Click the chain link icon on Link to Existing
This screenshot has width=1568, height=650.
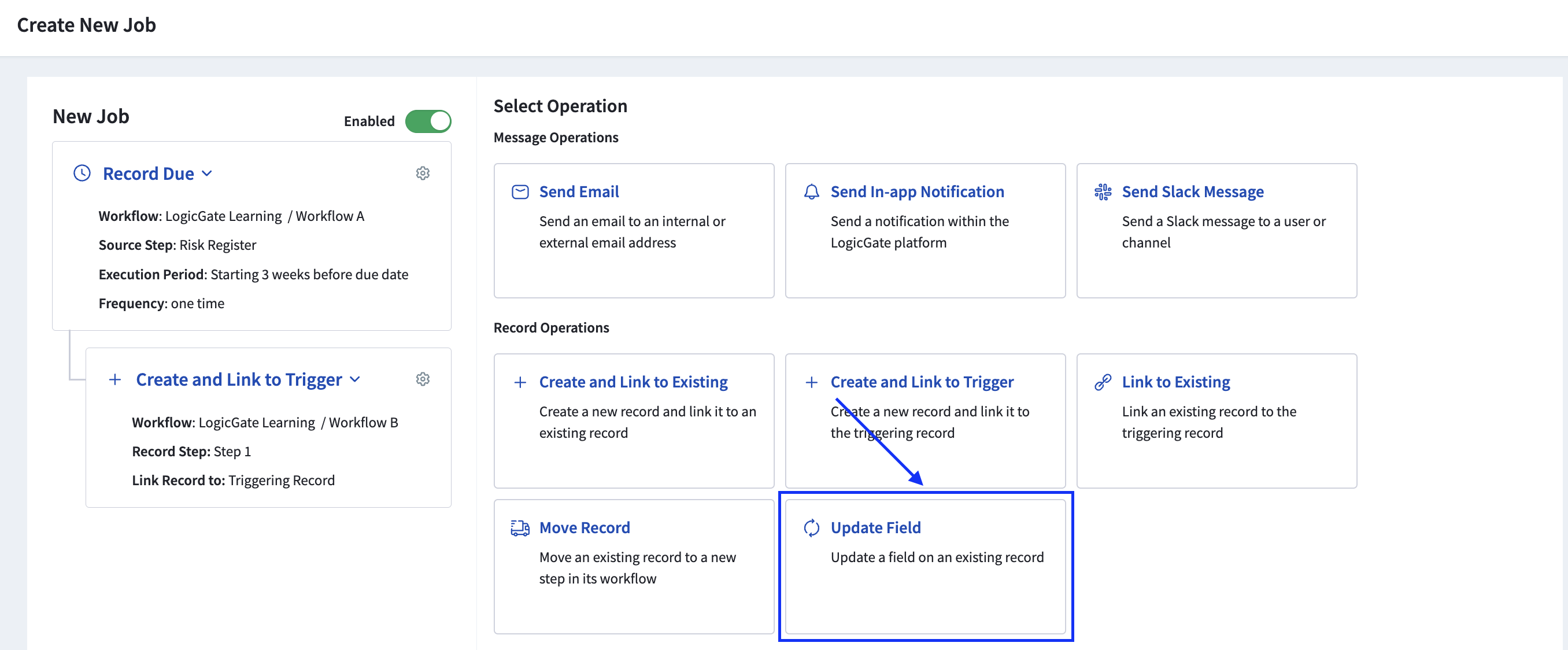(x=1103, y=382)
